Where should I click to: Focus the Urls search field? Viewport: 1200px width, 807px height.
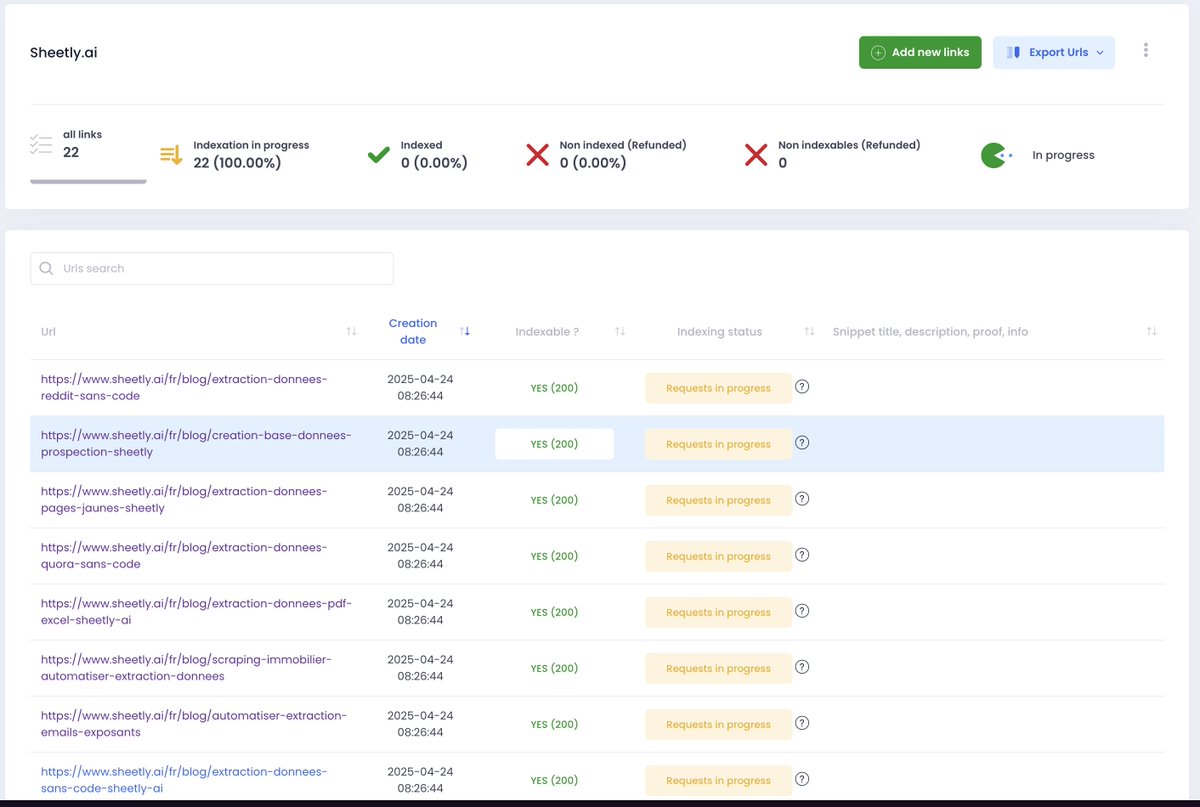point(212,268)
